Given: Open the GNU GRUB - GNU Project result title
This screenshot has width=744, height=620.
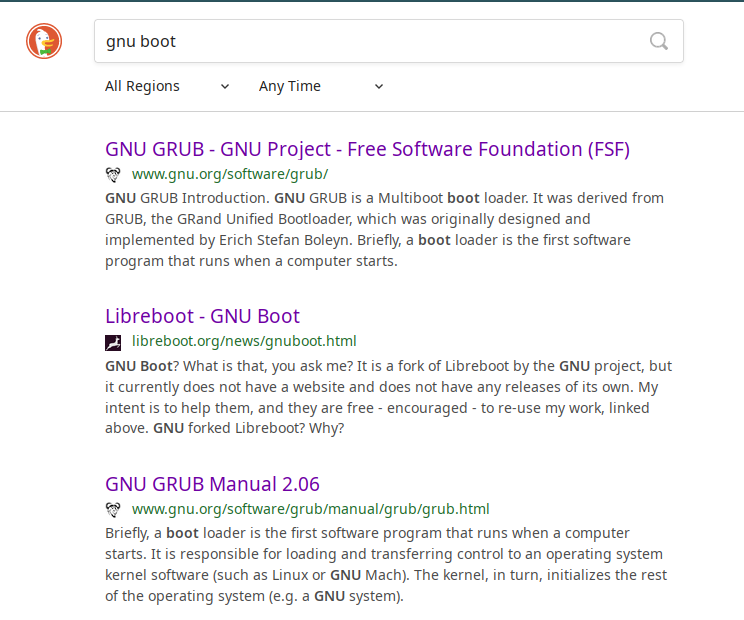Looking at the screenshot, I should point(367,149).
